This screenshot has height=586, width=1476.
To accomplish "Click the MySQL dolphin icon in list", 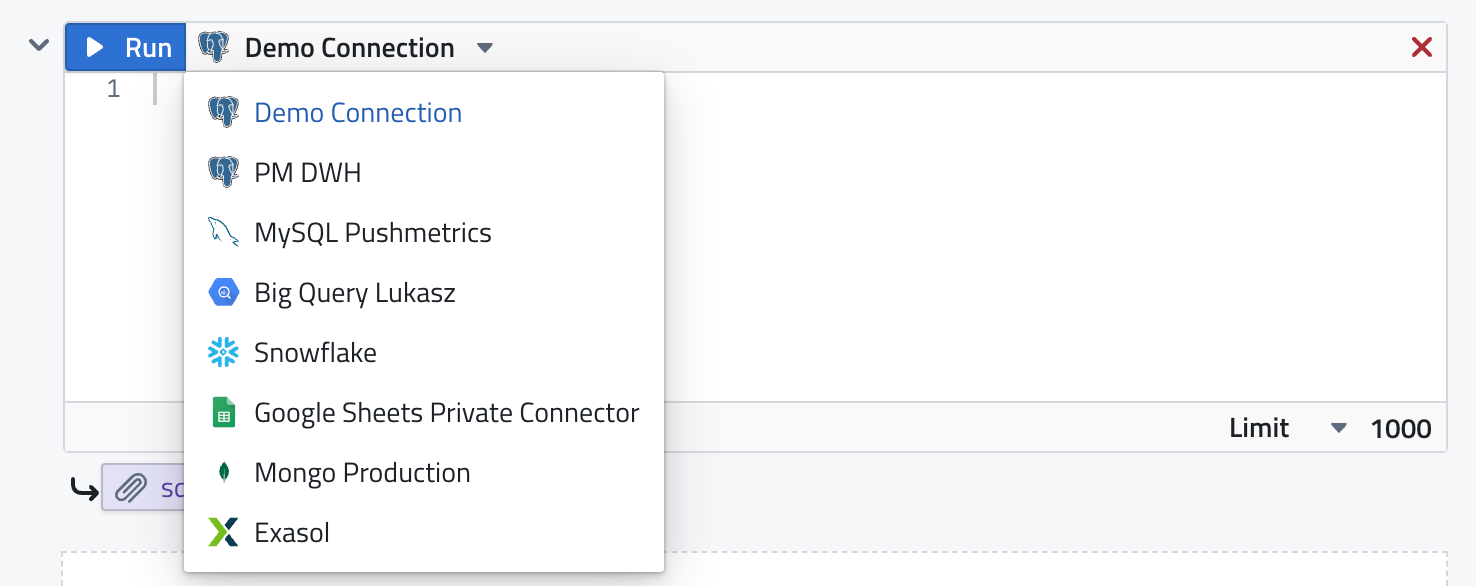I will 223,233.
